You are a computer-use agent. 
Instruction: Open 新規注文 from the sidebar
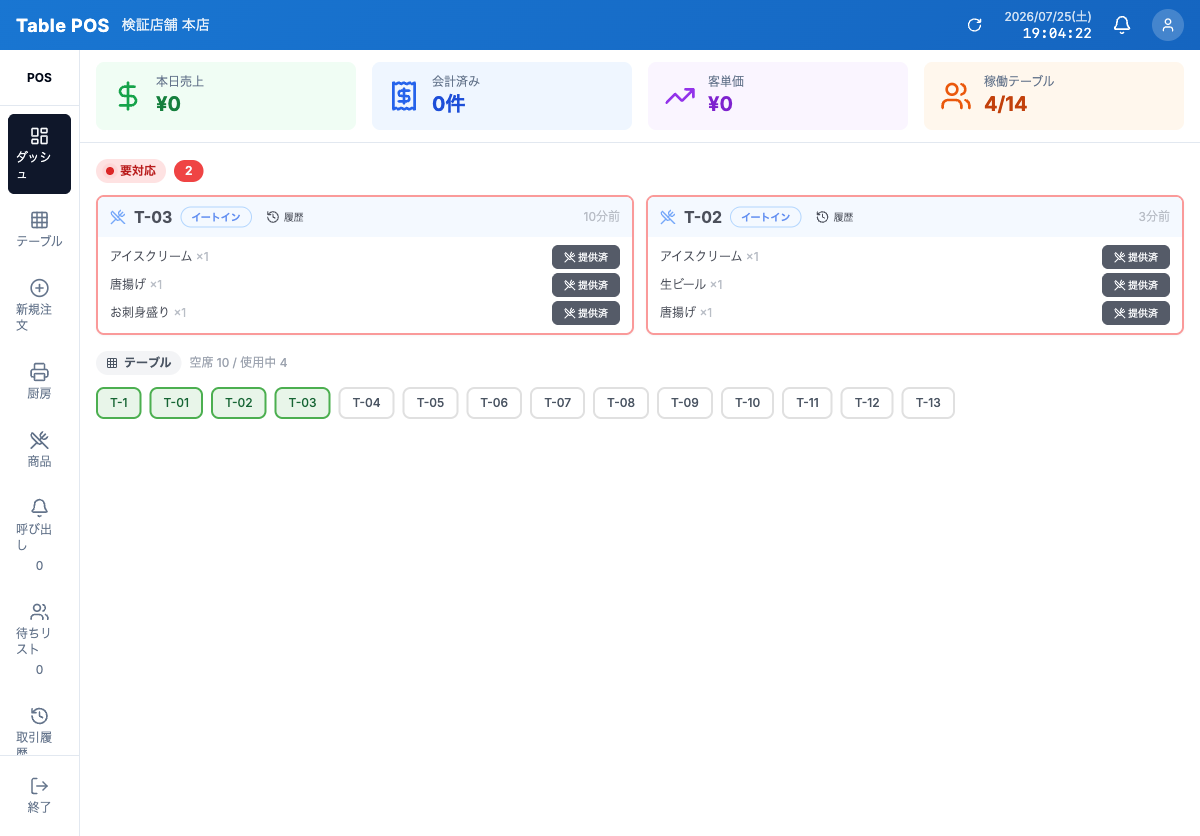[x=39, y=306]
